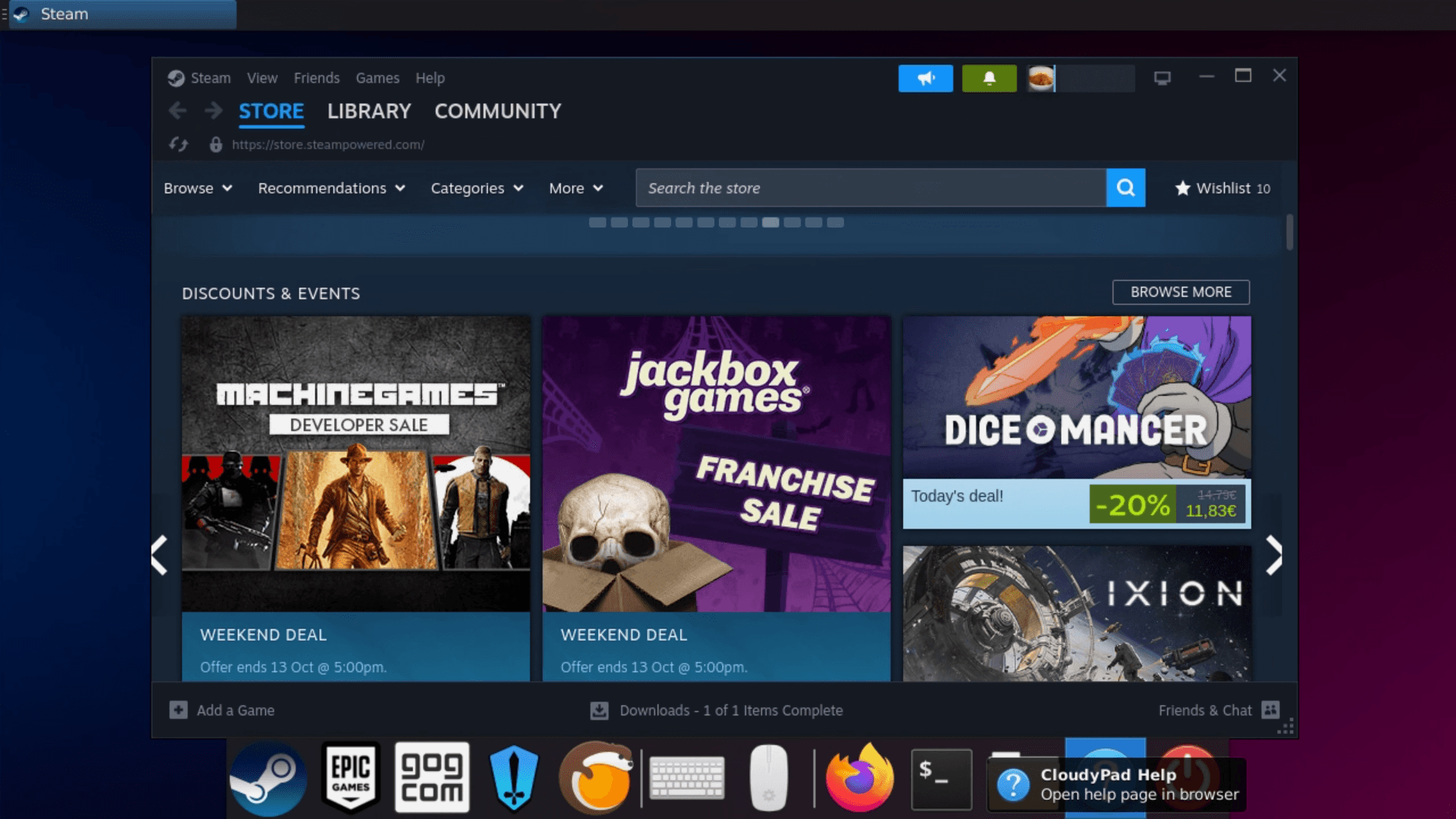The width and height of the screenshot is (1456, 819).
Task: Go back with the navigation left arrow
Action: [x=177, y=111]
